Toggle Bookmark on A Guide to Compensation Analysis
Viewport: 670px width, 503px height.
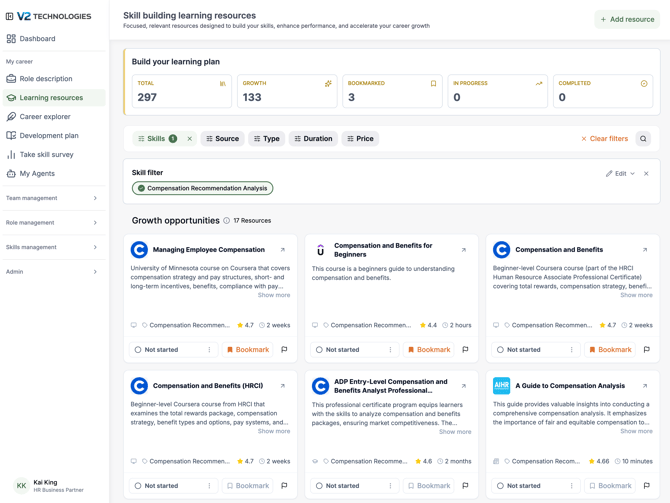pos(610,485)
